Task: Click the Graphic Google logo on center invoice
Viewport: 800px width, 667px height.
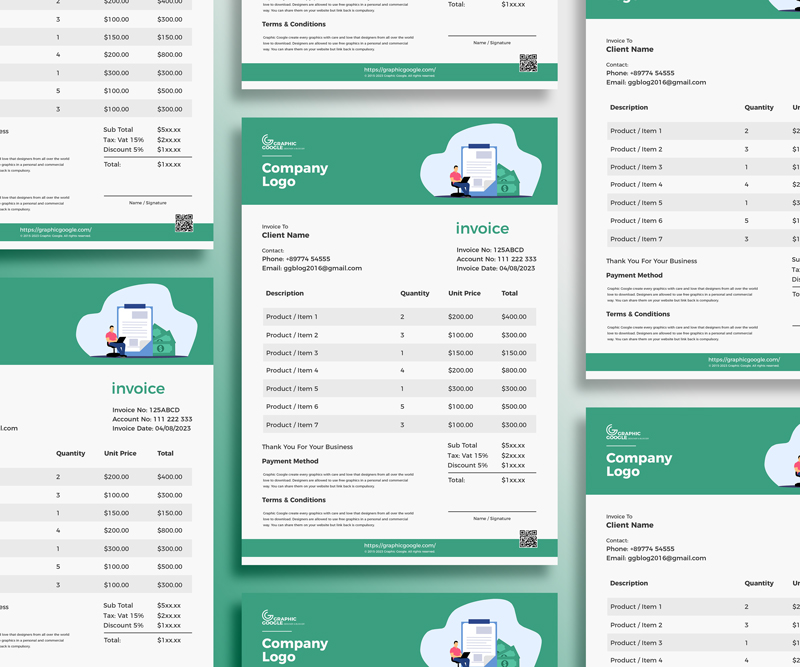Action: pyautogui.click(x=277, y=143)
